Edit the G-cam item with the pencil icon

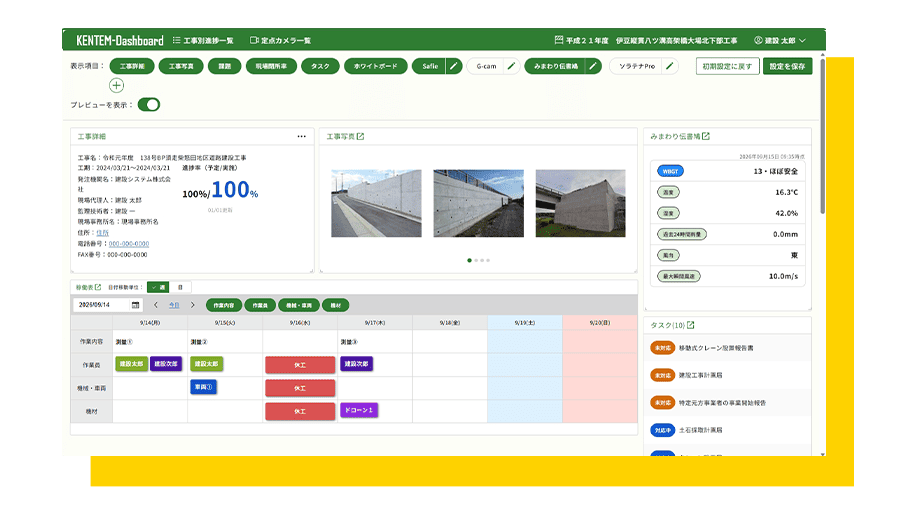pyautogui.click(x=511, y=66)
